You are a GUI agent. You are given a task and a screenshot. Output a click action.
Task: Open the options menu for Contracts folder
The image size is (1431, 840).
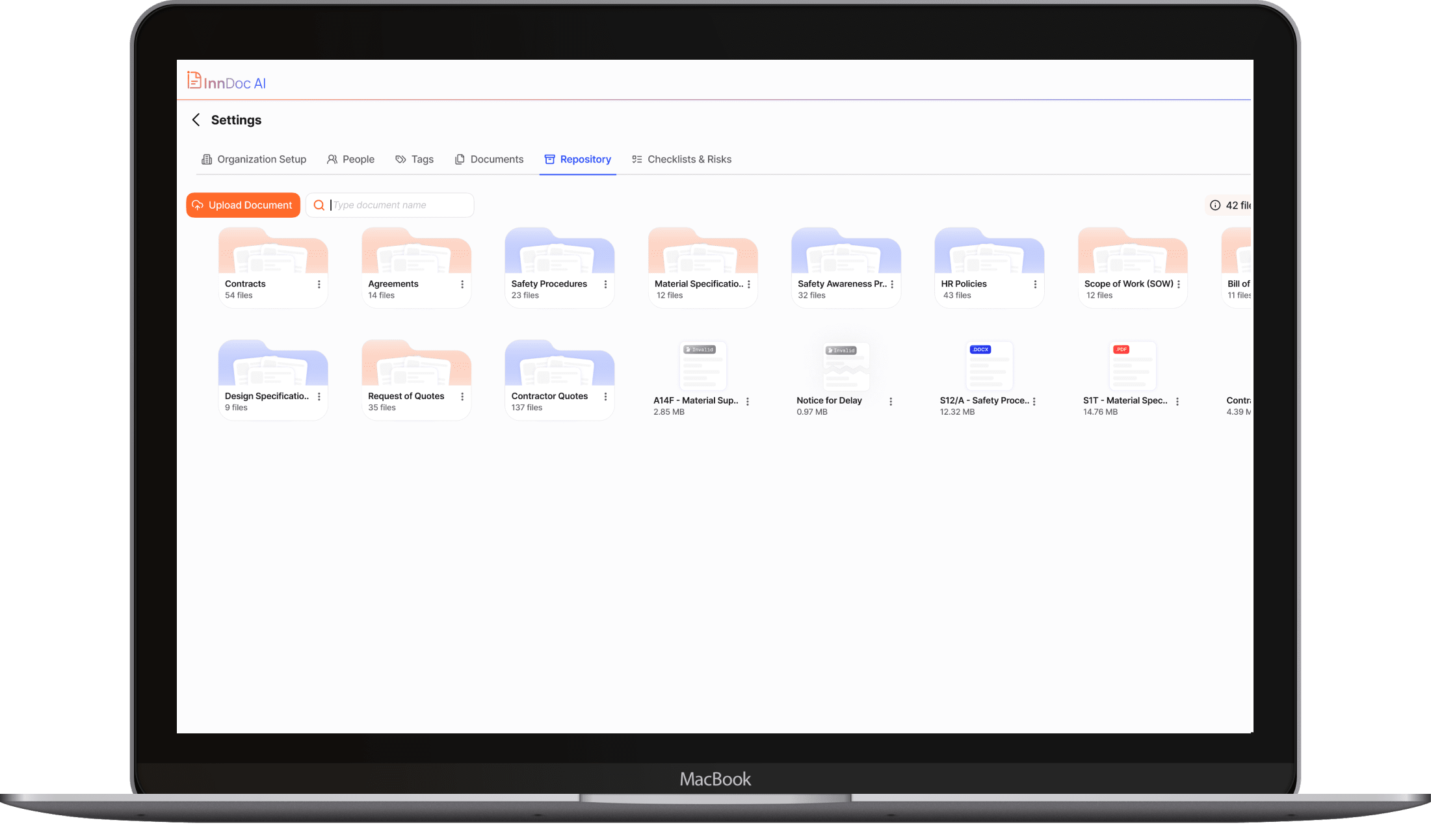pyautogui.click(x=319, y=284)
